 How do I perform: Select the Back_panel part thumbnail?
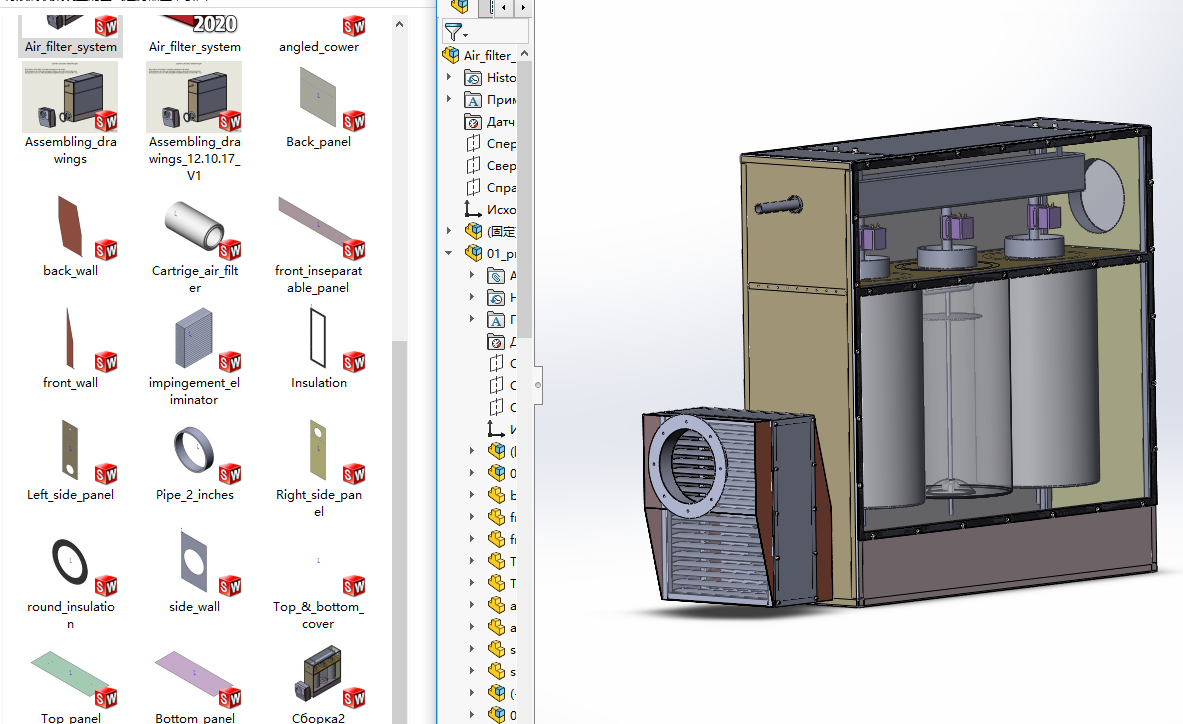(318, 98)
